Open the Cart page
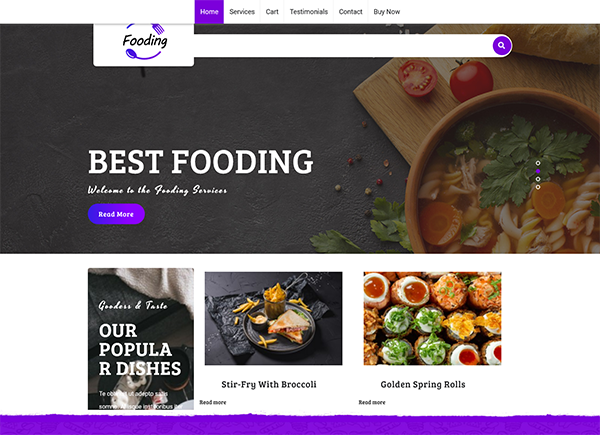Screen dimensions: 600x435 tap(272, 12)
